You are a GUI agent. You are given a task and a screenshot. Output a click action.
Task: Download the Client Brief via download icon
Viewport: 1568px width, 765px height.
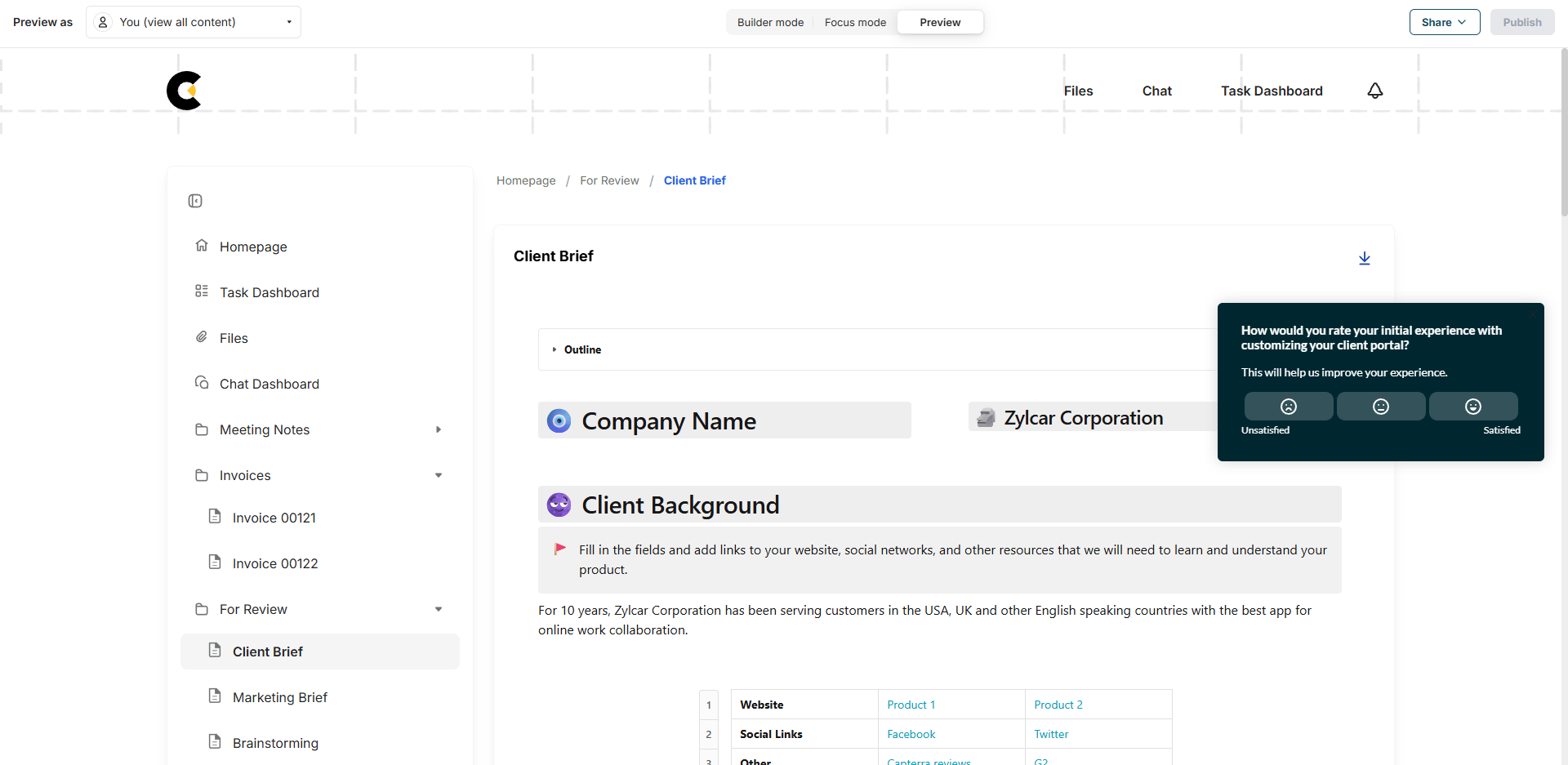click(1365, 258)
